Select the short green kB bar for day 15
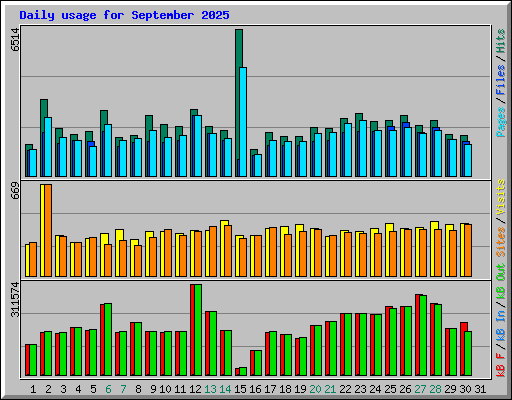This screenshot has height=400, width=512. pyautogui.click(x=243, y=372)
